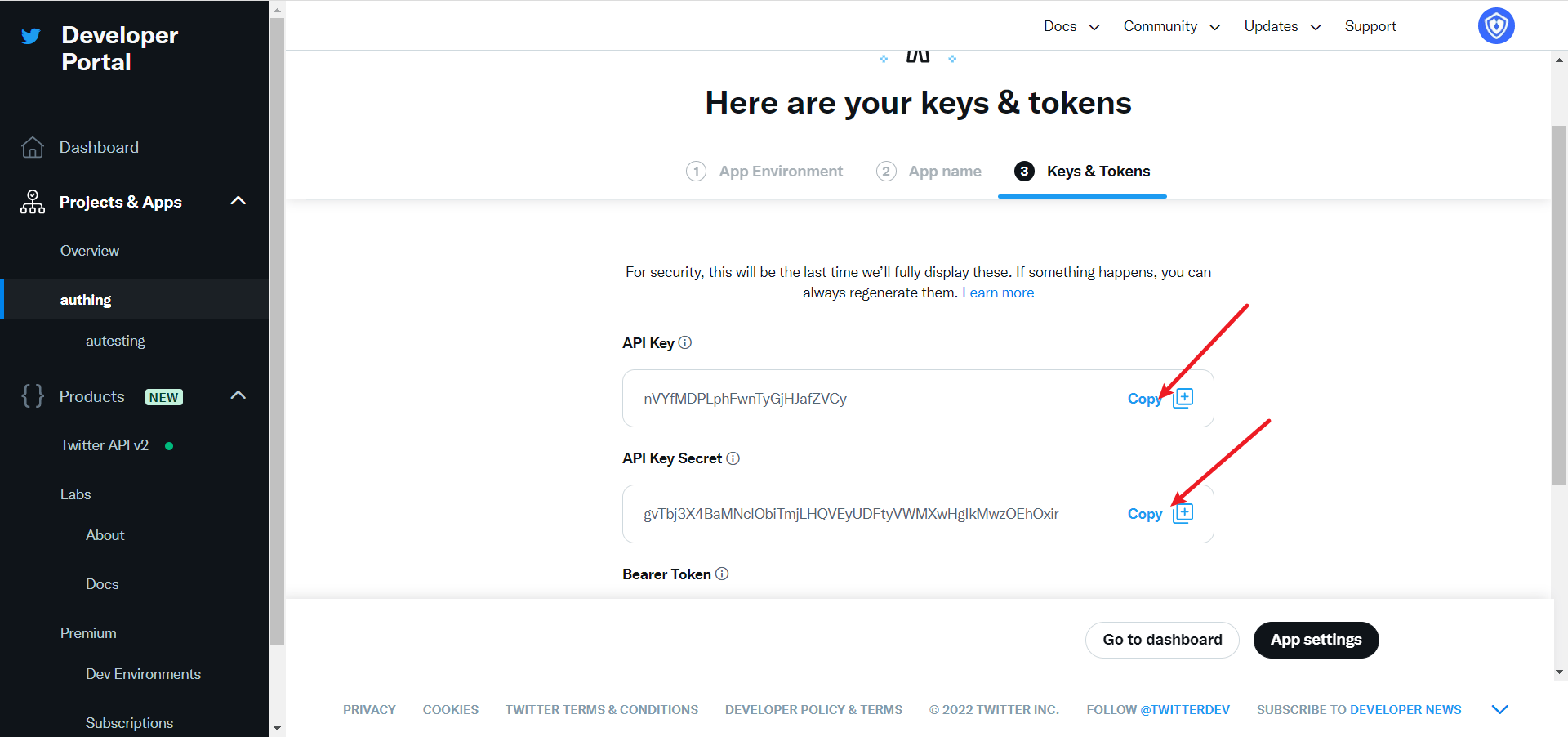The image size is (1568, 737).
Task: Show info for API Key Secret
Action: [733, 458]
